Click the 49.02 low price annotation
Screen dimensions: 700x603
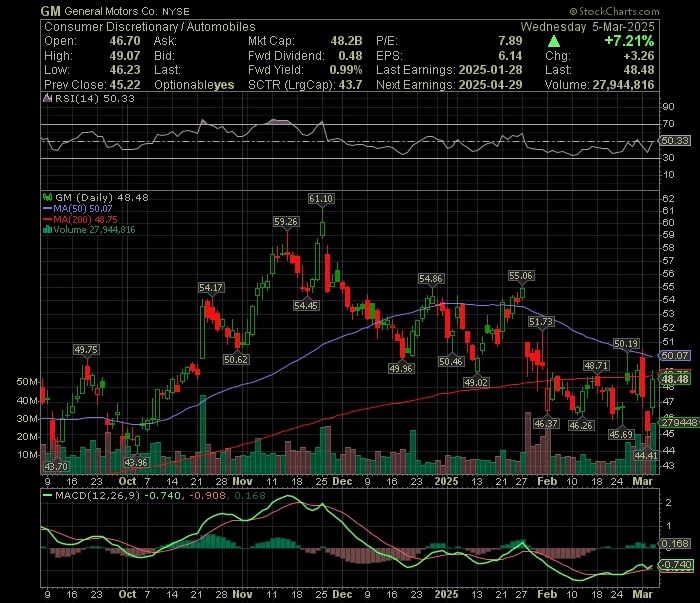[476, 383]
